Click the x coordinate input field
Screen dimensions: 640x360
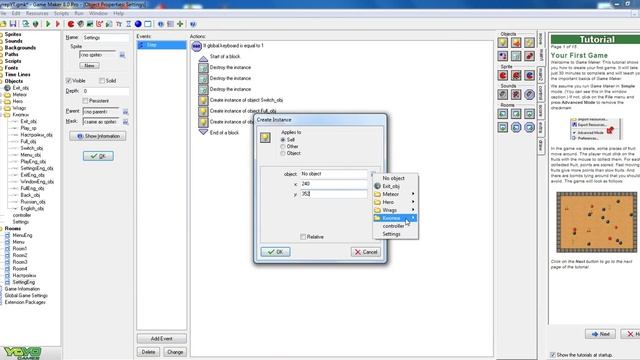click(334, 184)
